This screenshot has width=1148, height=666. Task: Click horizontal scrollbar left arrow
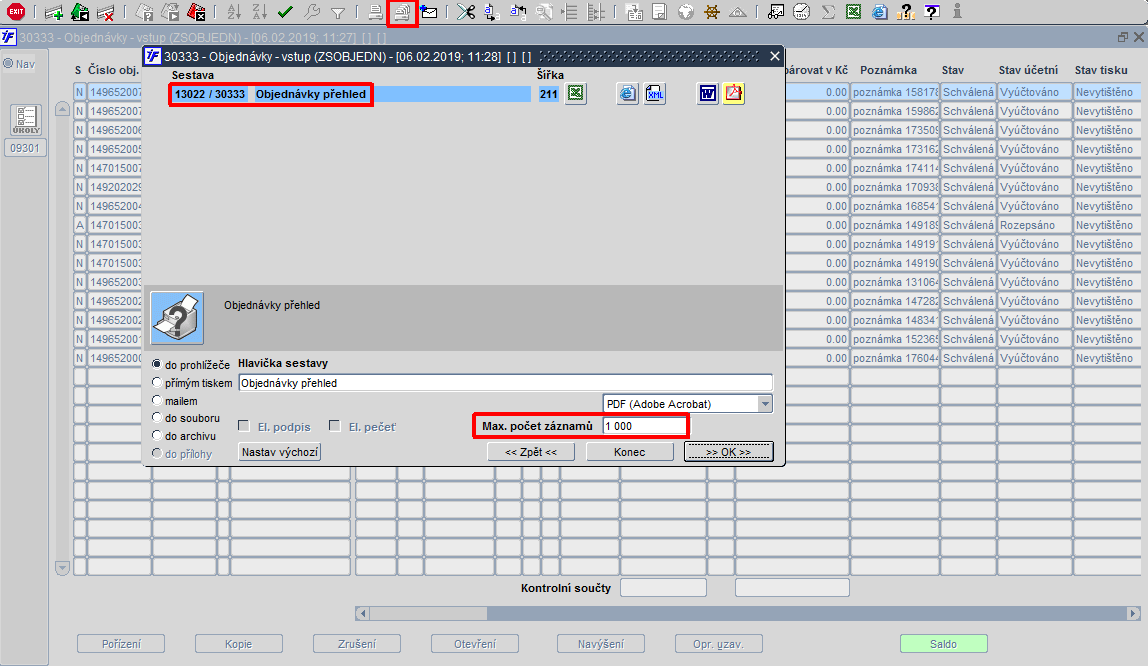point(362,613)
